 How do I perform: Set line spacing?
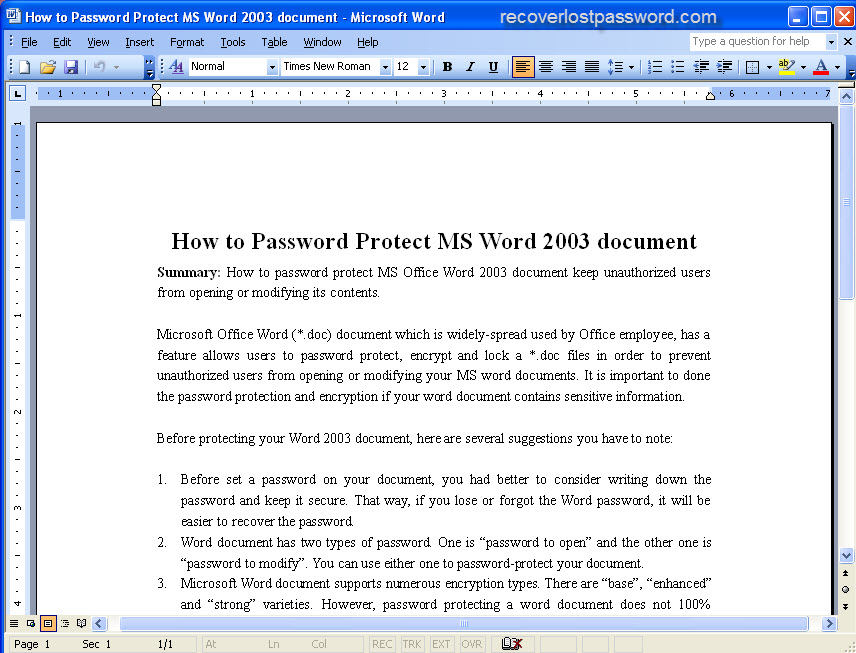[x=615, y=67]
